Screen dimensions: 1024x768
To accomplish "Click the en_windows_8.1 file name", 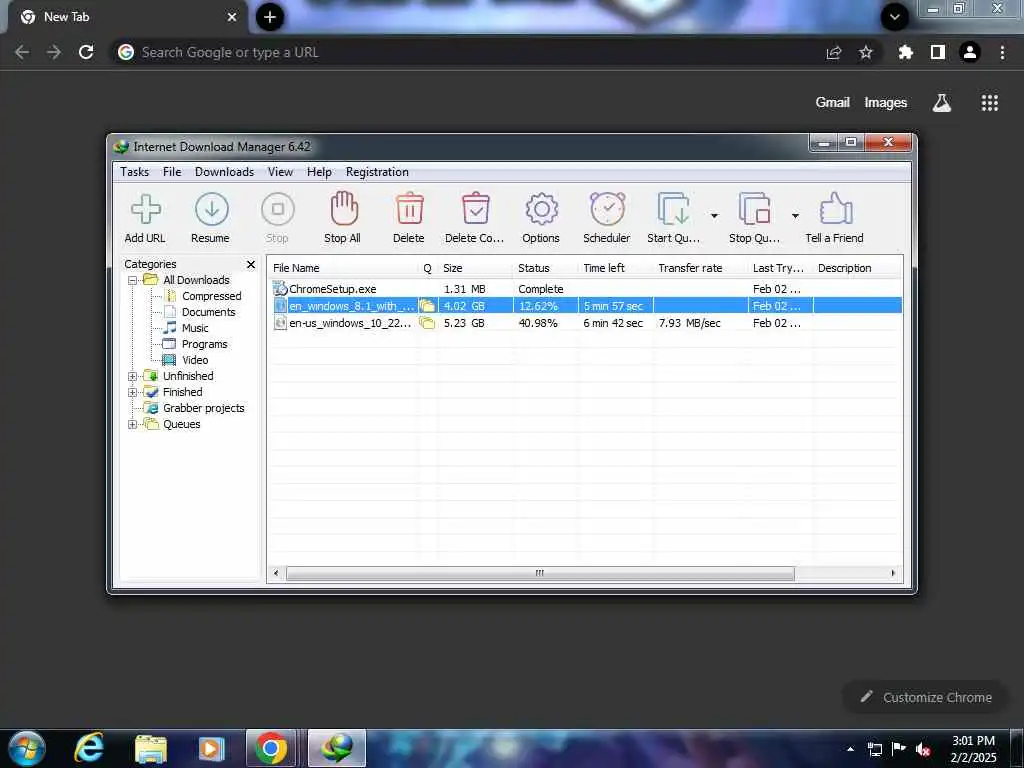I will [351, 306].
